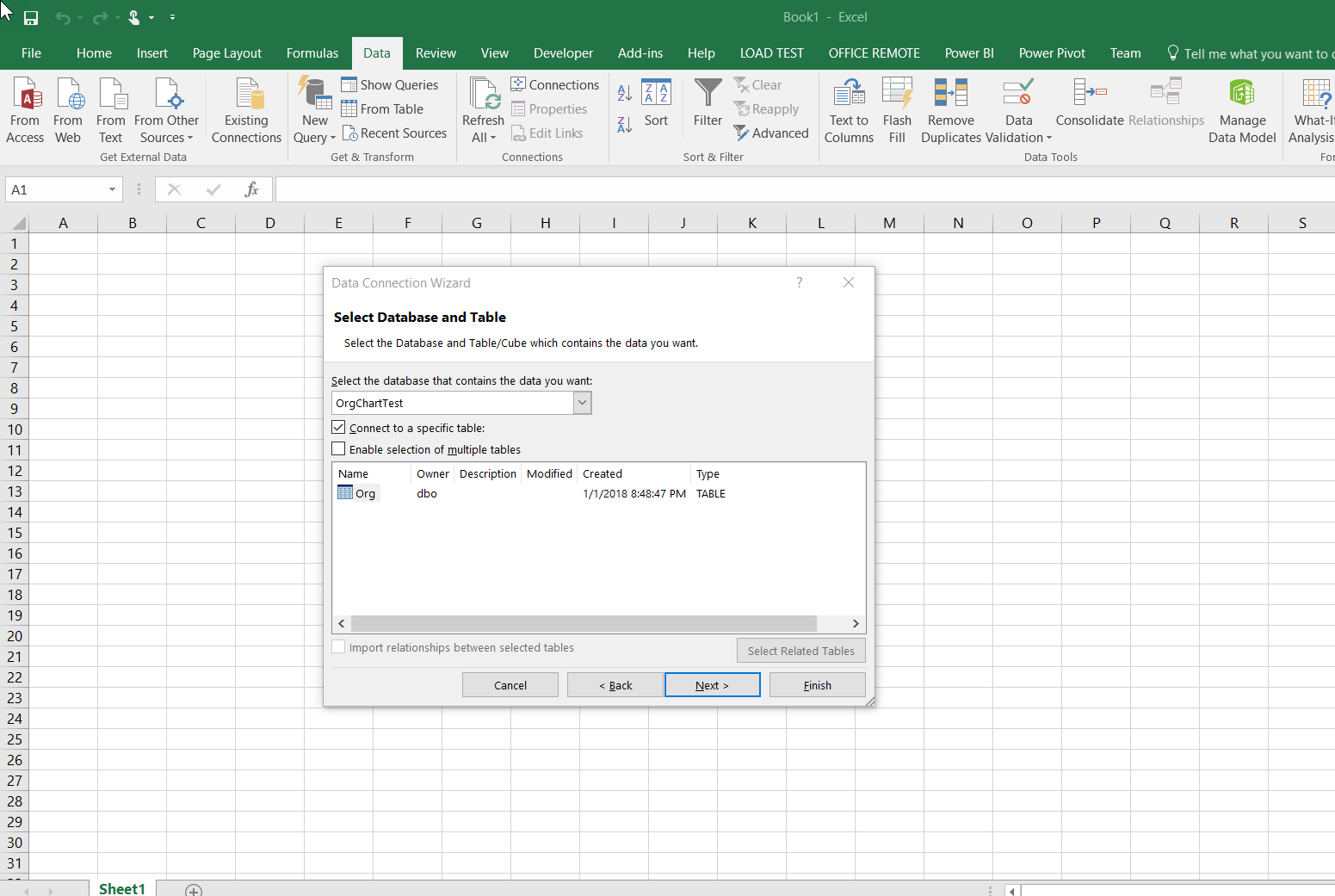Click the Remove Duplicates icon
Image resolution: width=1335 pixels, height=896 pixels.
pyautogui.click(x=949, y=109)
